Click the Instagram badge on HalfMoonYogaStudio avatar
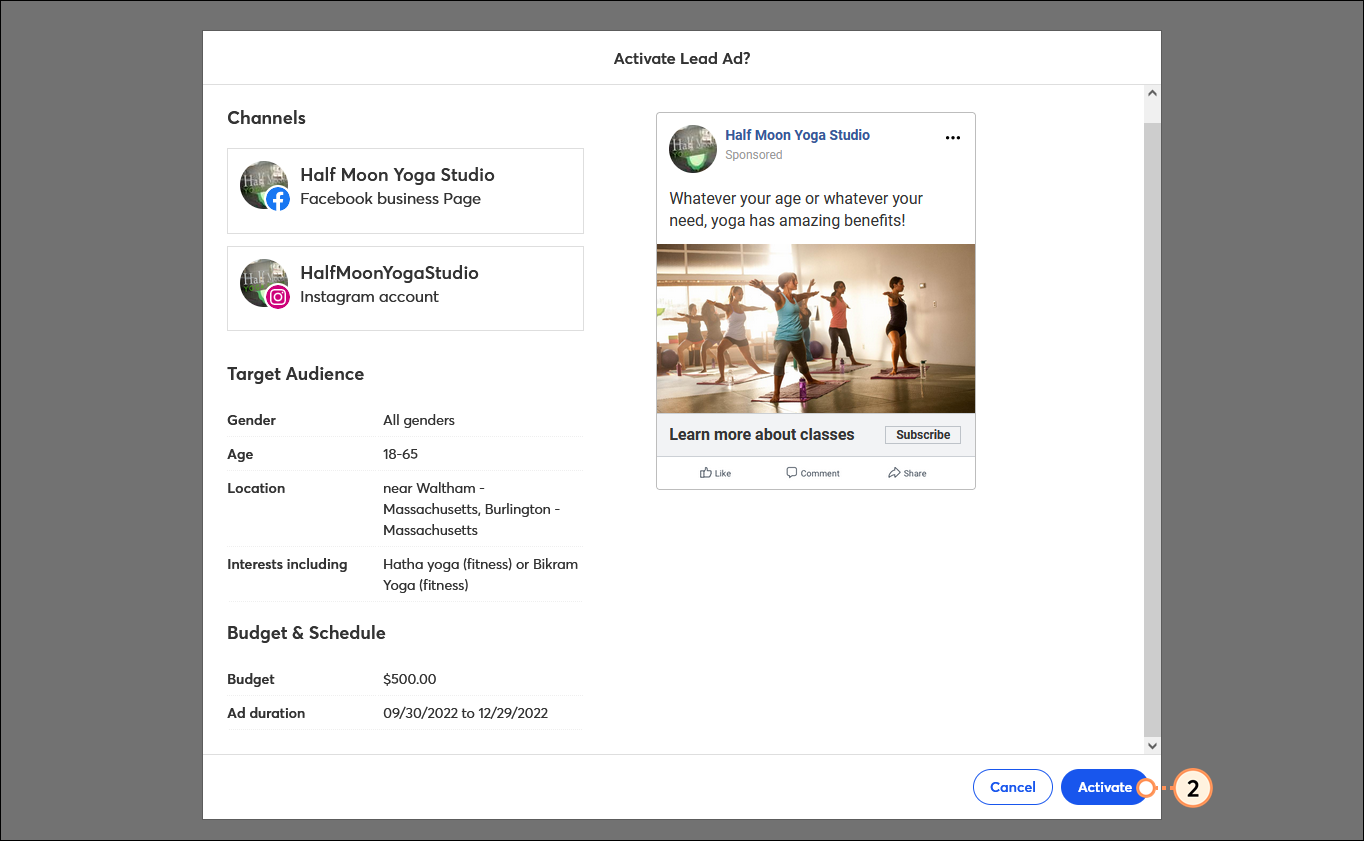The width and height of the screenshot is (1364, 841). (278, 297)
